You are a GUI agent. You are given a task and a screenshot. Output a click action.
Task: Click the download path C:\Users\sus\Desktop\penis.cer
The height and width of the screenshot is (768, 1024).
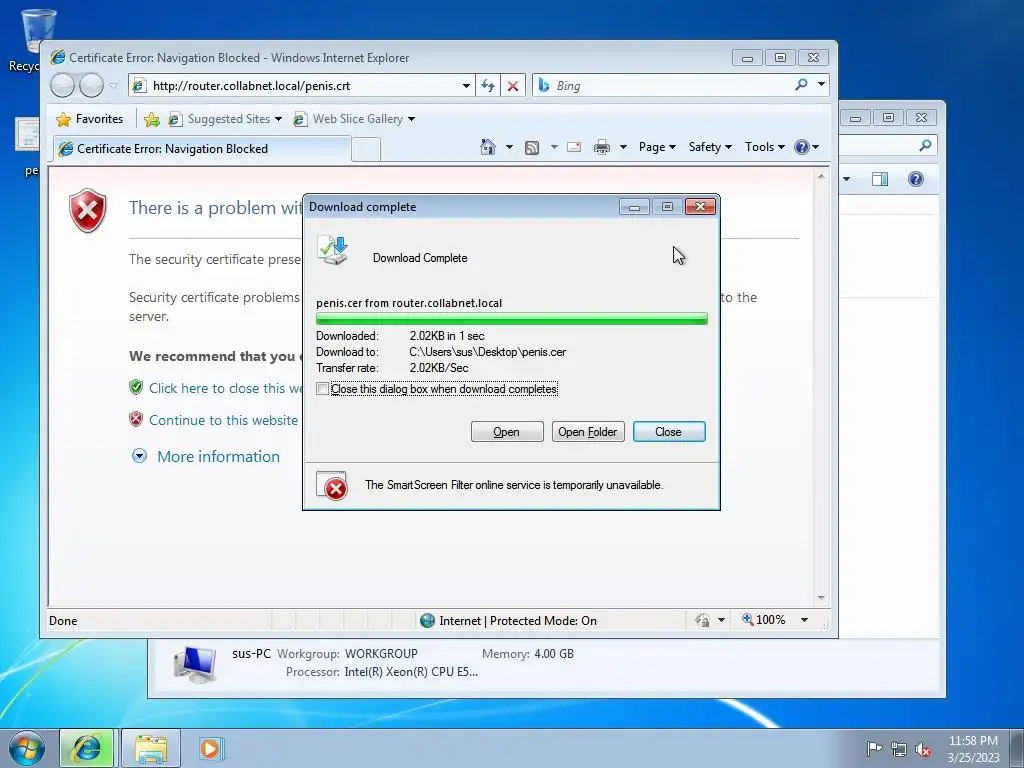[487, 352]
